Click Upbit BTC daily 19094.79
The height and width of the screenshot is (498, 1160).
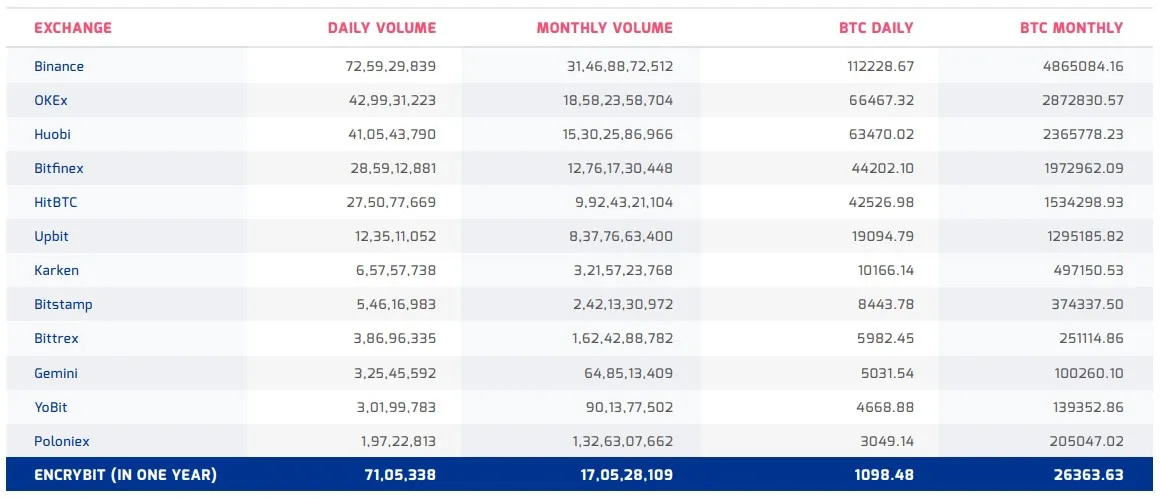[x=883, y=236]
